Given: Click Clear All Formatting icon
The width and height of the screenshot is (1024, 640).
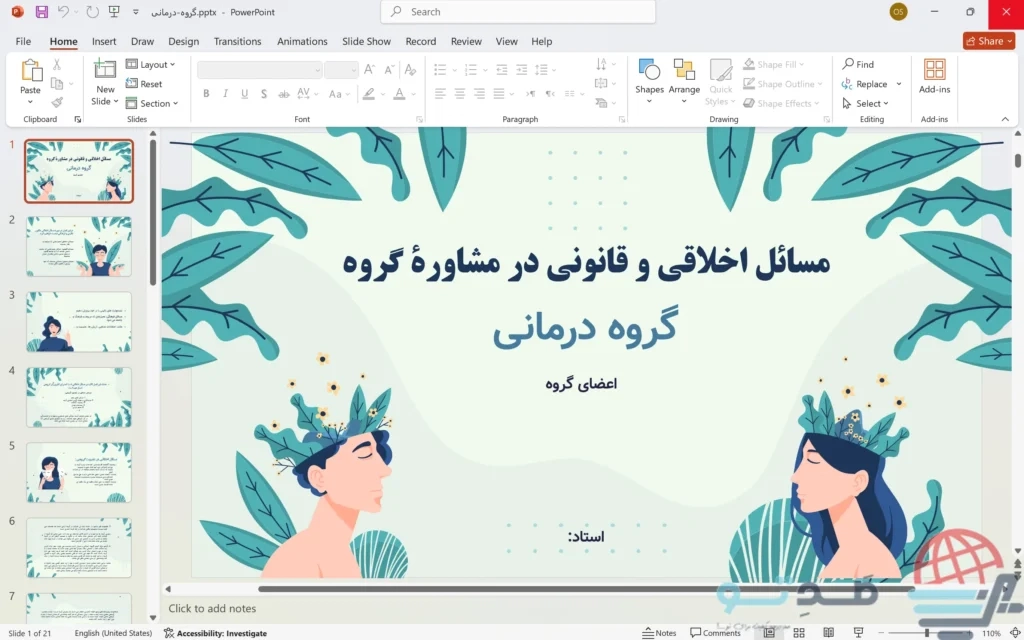Looking at the screenshot, I should [410, 69].
